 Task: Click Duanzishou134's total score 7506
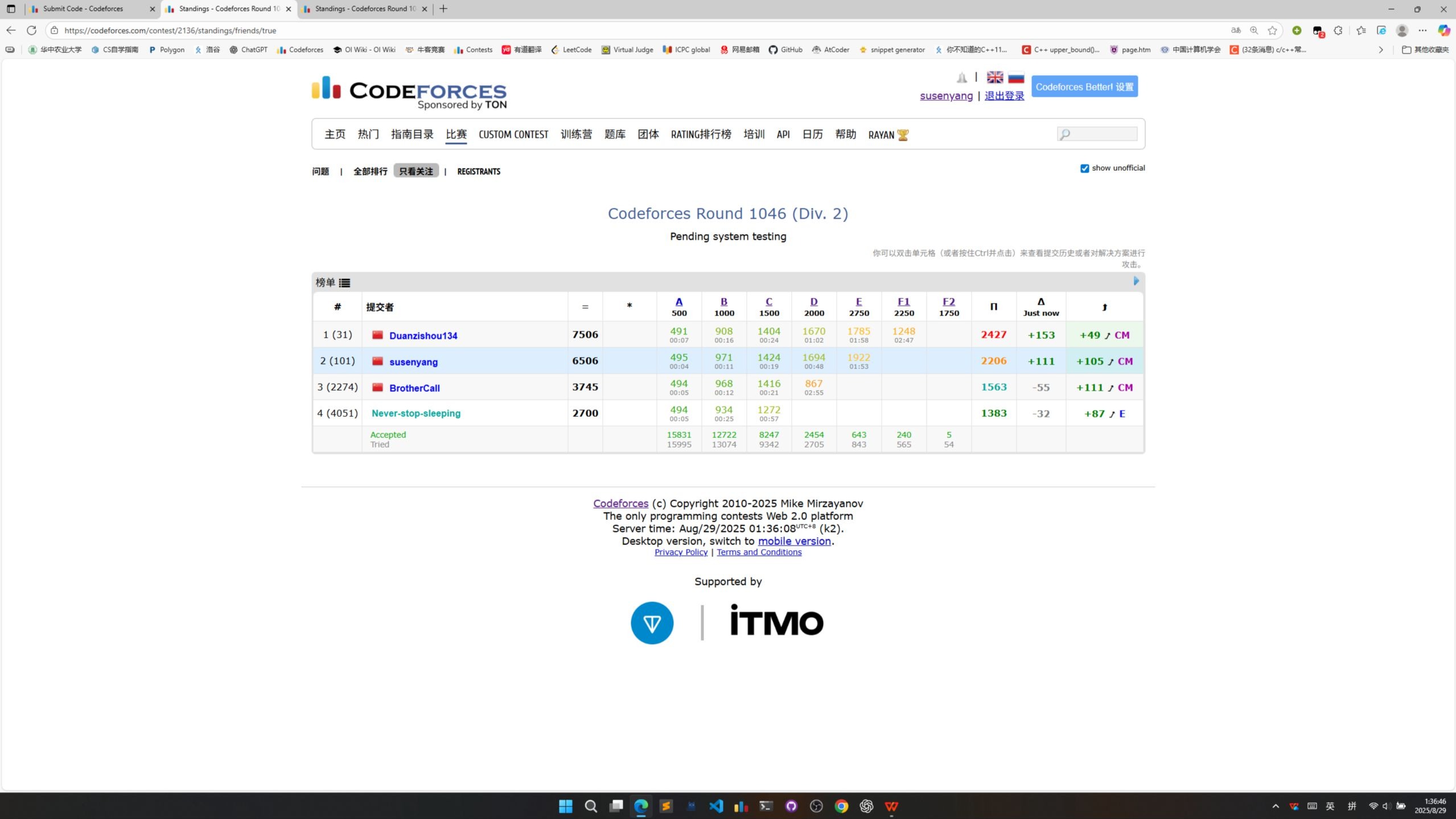585,335
